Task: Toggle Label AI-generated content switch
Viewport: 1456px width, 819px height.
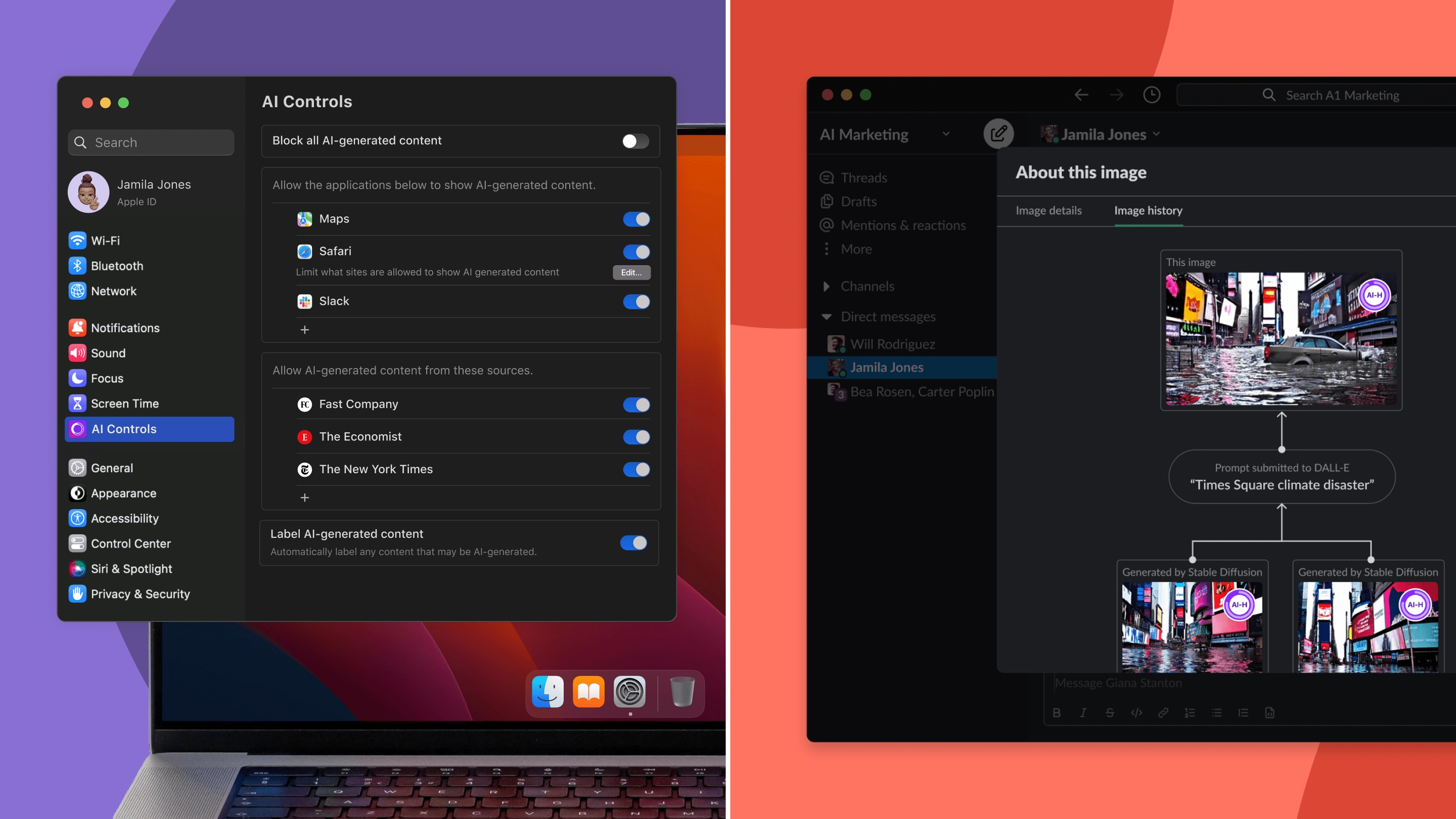Action: coord(633,542)
